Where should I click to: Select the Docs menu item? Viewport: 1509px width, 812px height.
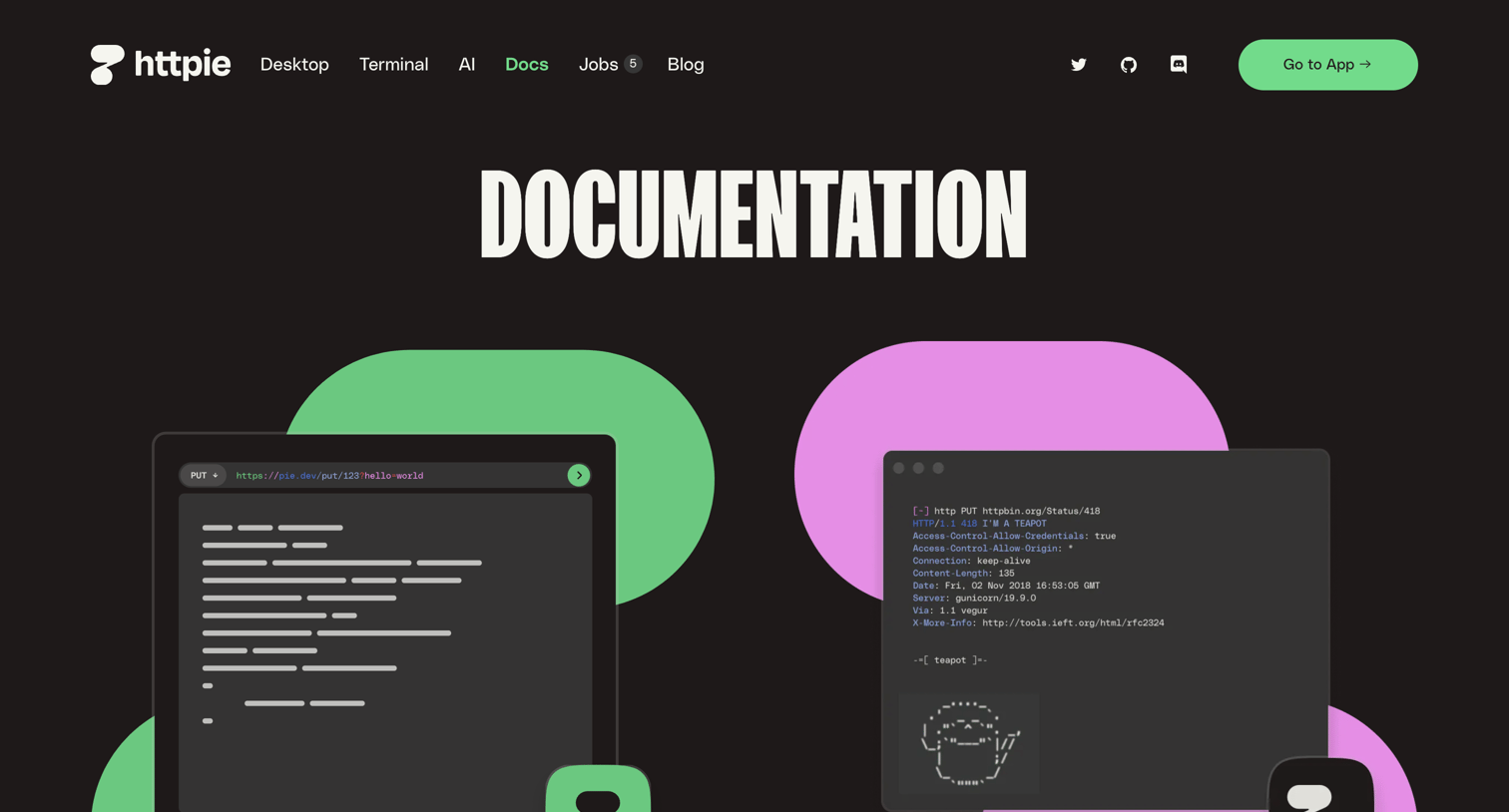pos(527,65)
